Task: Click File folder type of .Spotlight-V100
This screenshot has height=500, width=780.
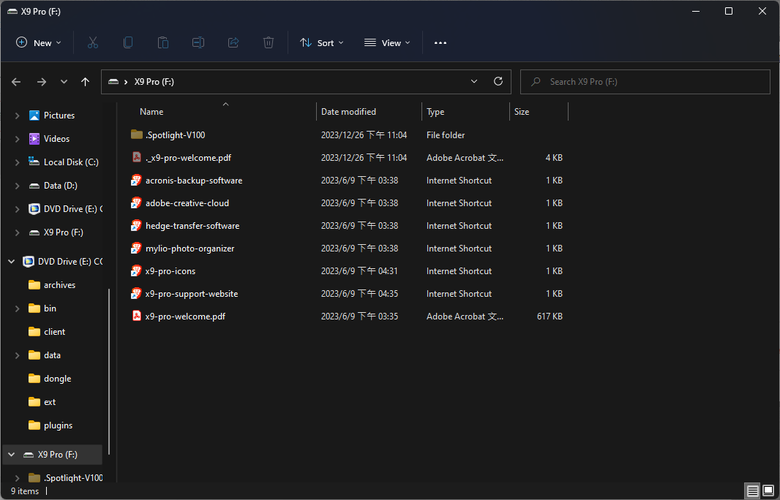Action: 445,135
